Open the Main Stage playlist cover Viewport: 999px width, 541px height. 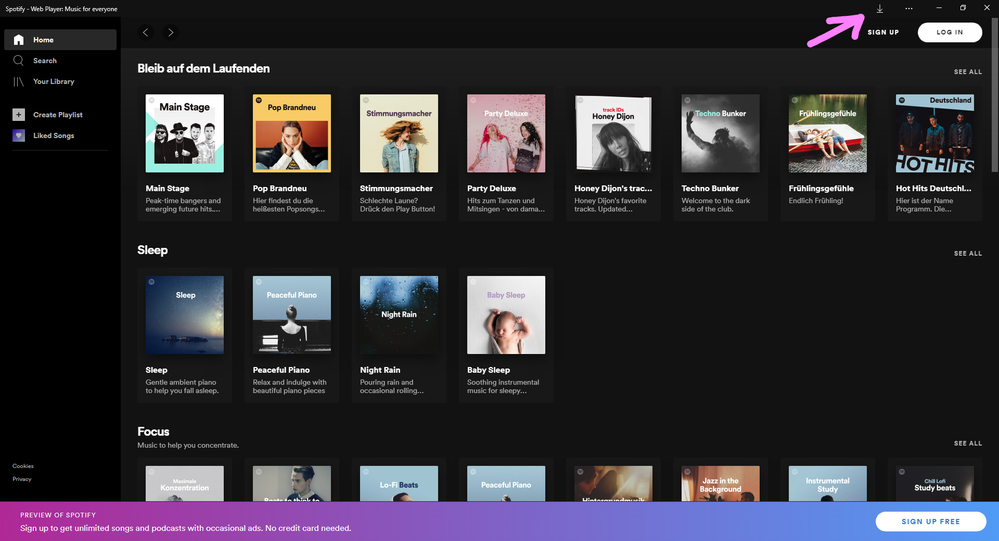point(185,133)
